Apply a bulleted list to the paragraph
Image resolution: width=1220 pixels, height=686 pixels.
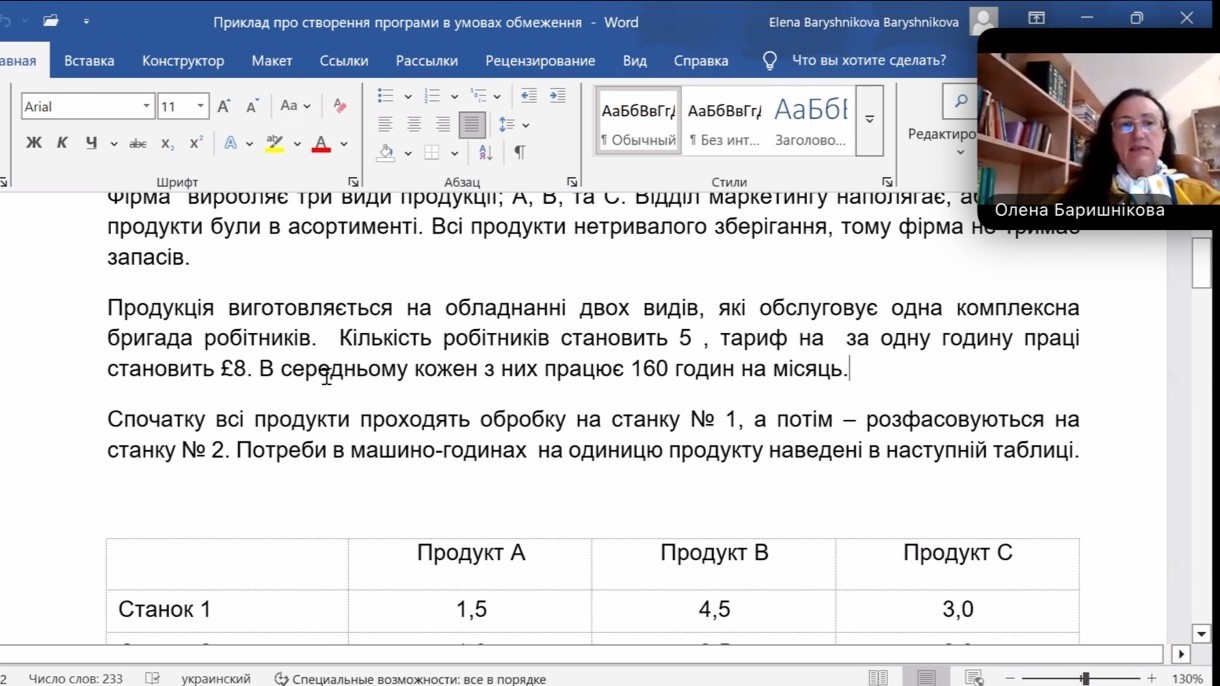(x=385, y=96)
